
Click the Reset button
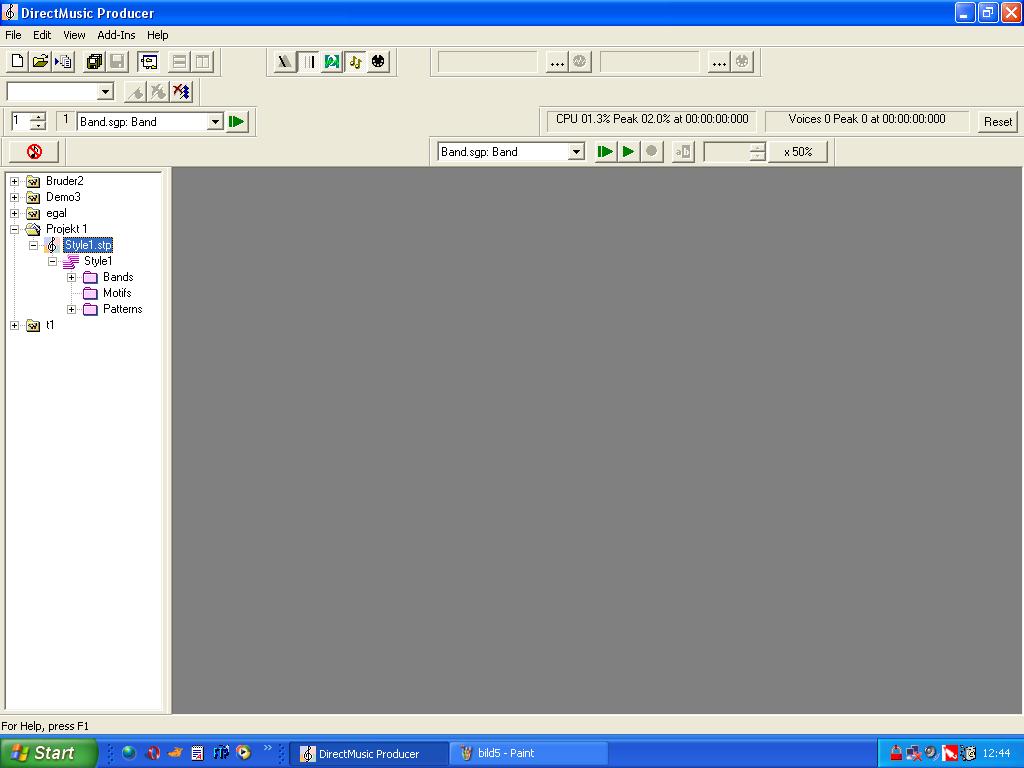coord(997,122)
